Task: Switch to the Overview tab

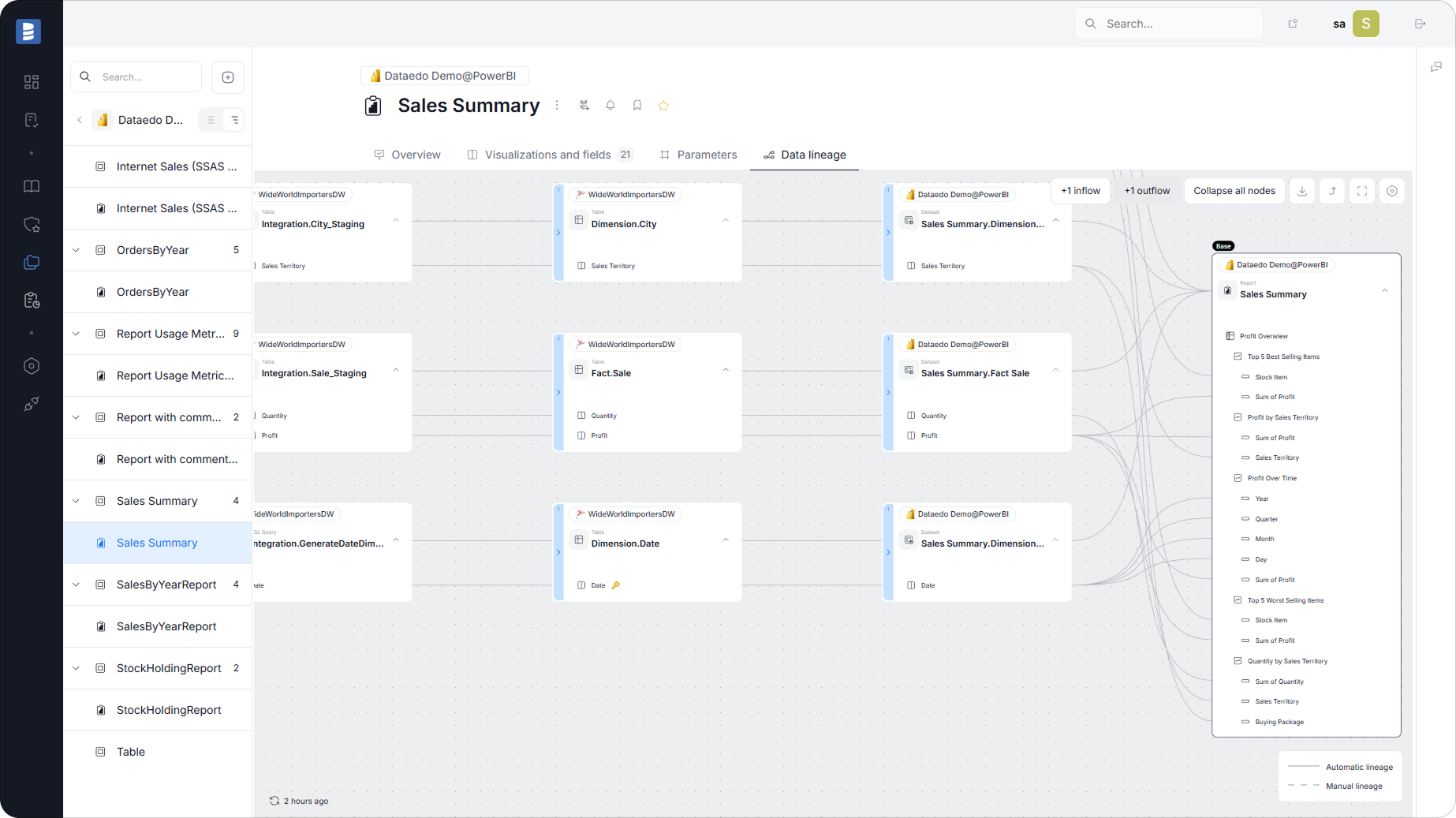Action: tap(407, 155)
